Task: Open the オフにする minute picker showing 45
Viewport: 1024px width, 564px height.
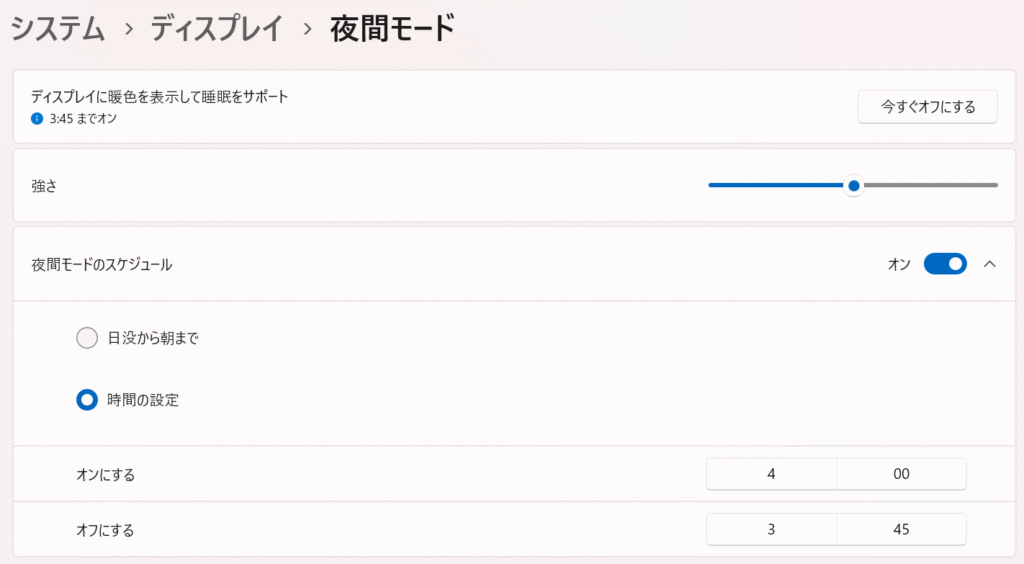Action: [901, 530]
